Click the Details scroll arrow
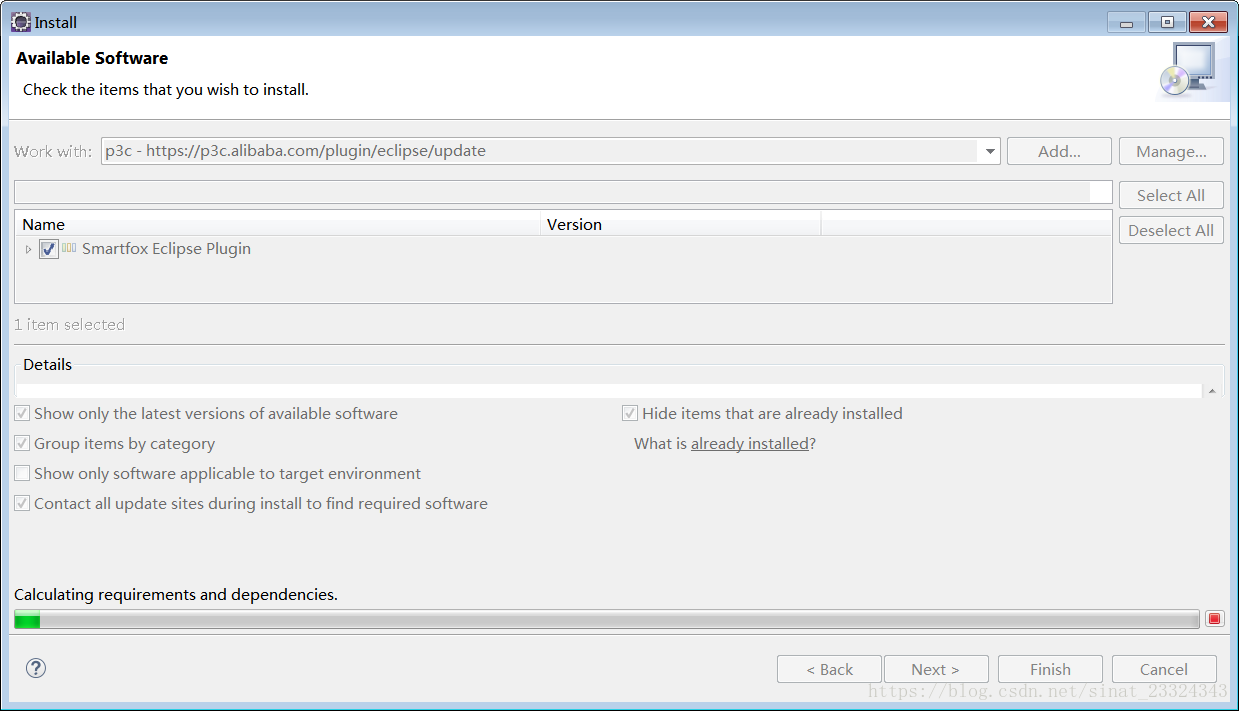The height and width of the screenshot is (711, 1239). point(1213,391)
